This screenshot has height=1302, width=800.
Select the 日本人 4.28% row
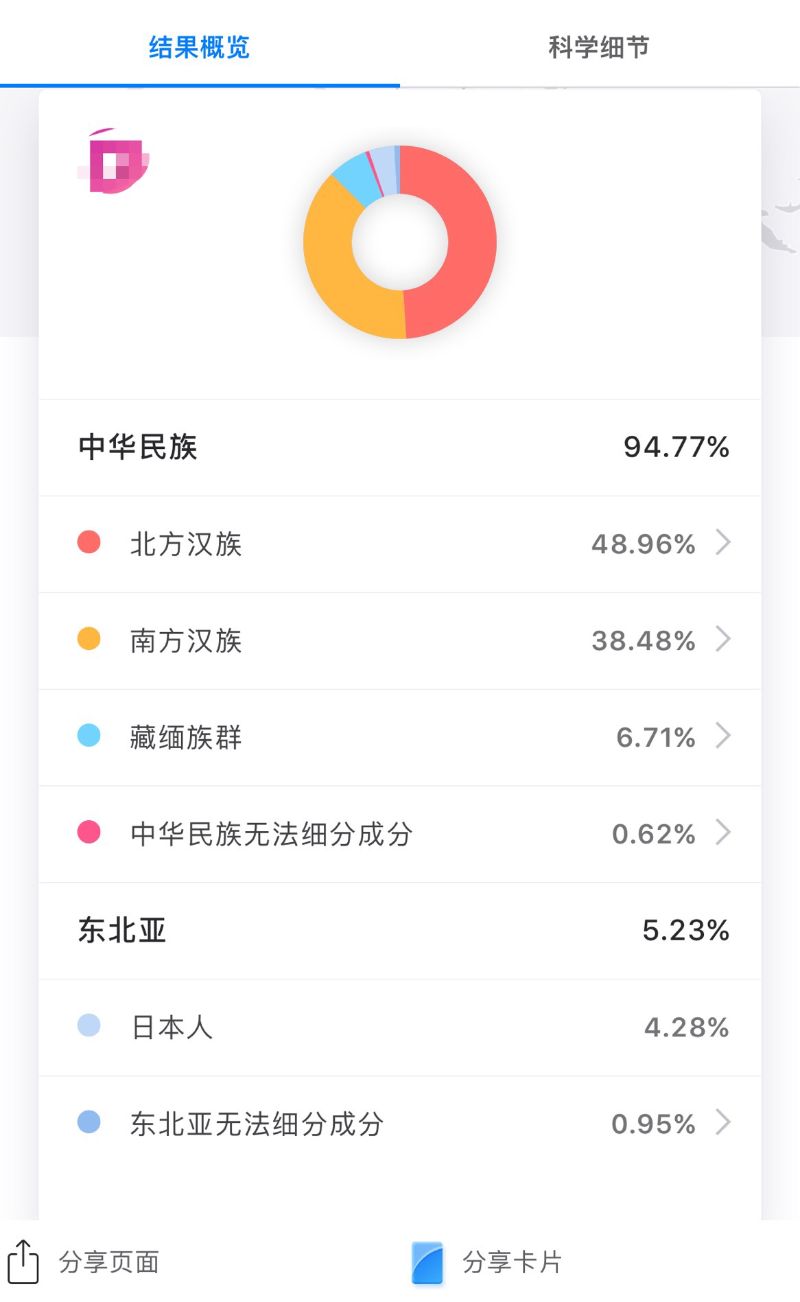pyautogui.click(x=400, y=1027)
